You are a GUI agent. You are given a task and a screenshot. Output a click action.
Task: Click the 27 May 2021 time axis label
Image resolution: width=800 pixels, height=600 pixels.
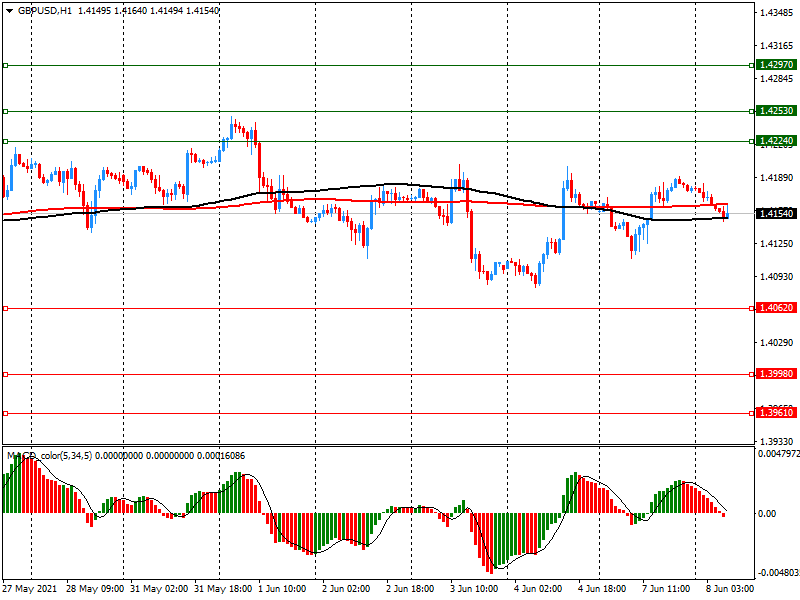coord(29,589)
